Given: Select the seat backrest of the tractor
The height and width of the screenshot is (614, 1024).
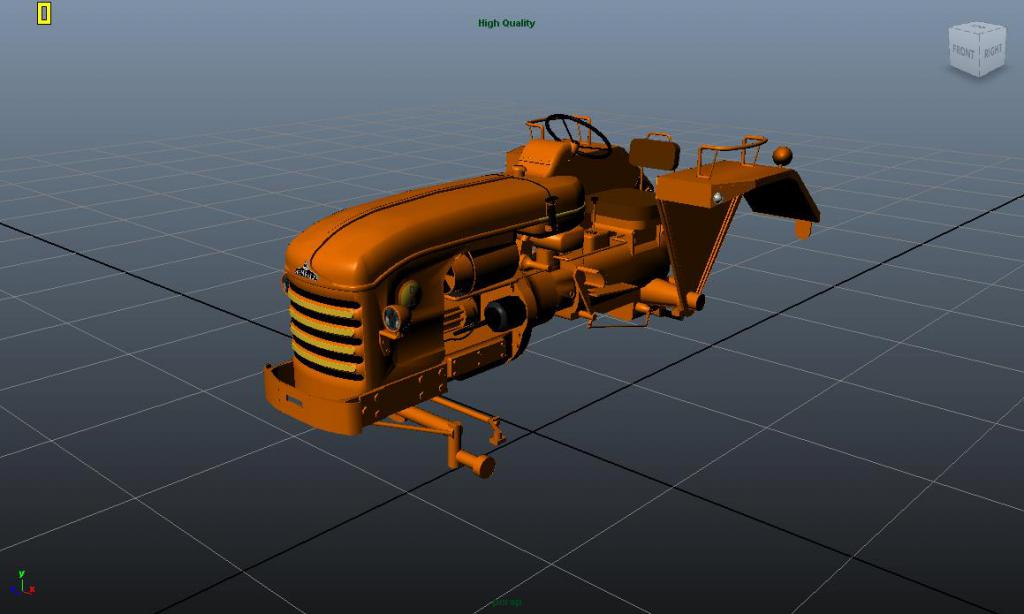Looking at the screenshot, I should coord(654,155).
